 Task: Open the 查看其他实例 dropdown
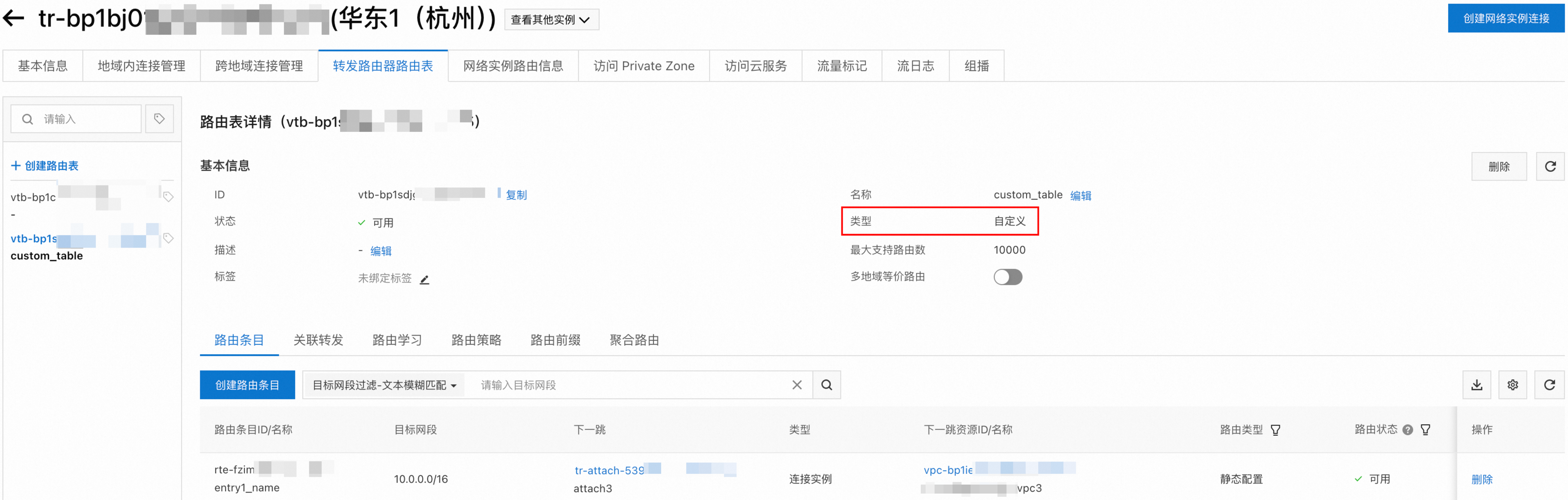coord(551,20)
